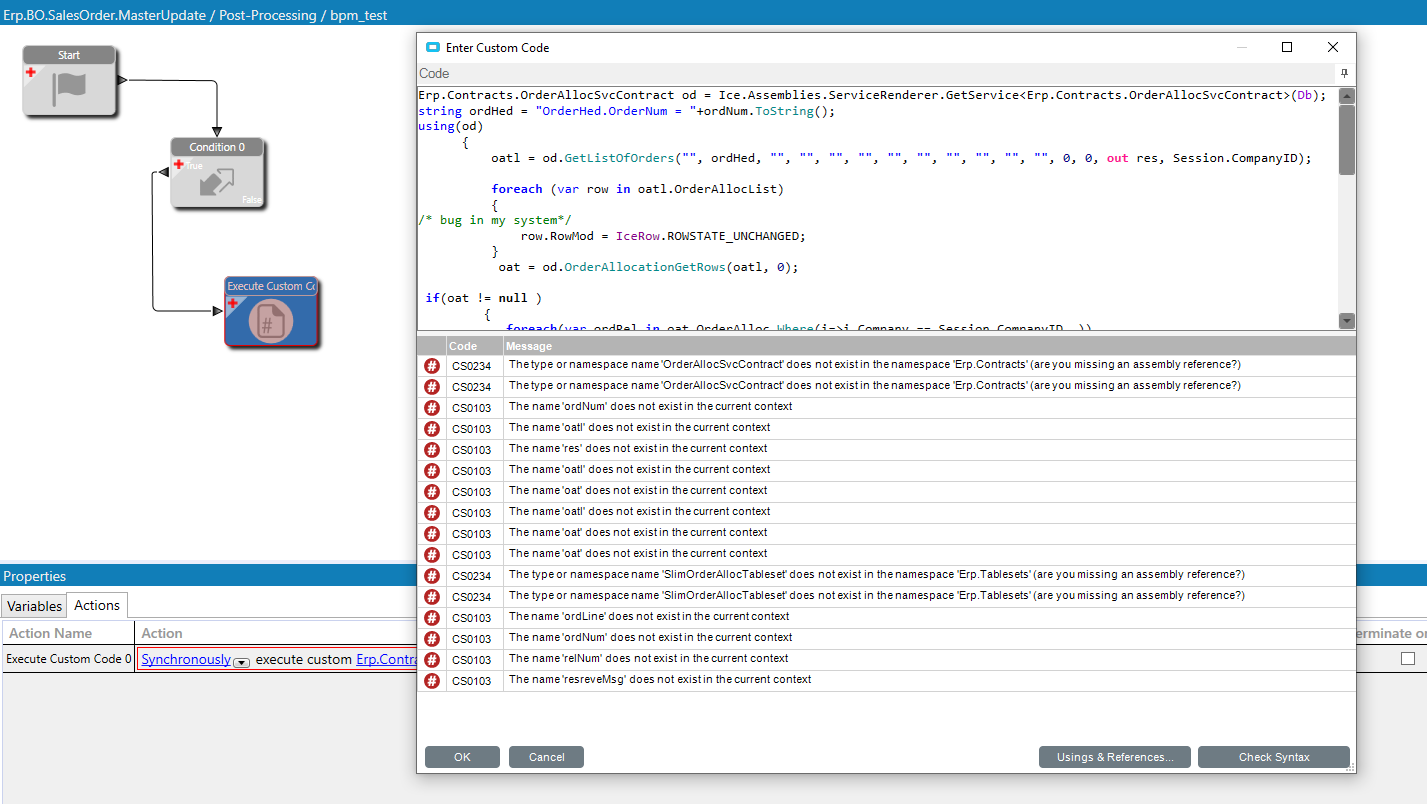Switch to the Actions tab

click(x=97, y=605)
